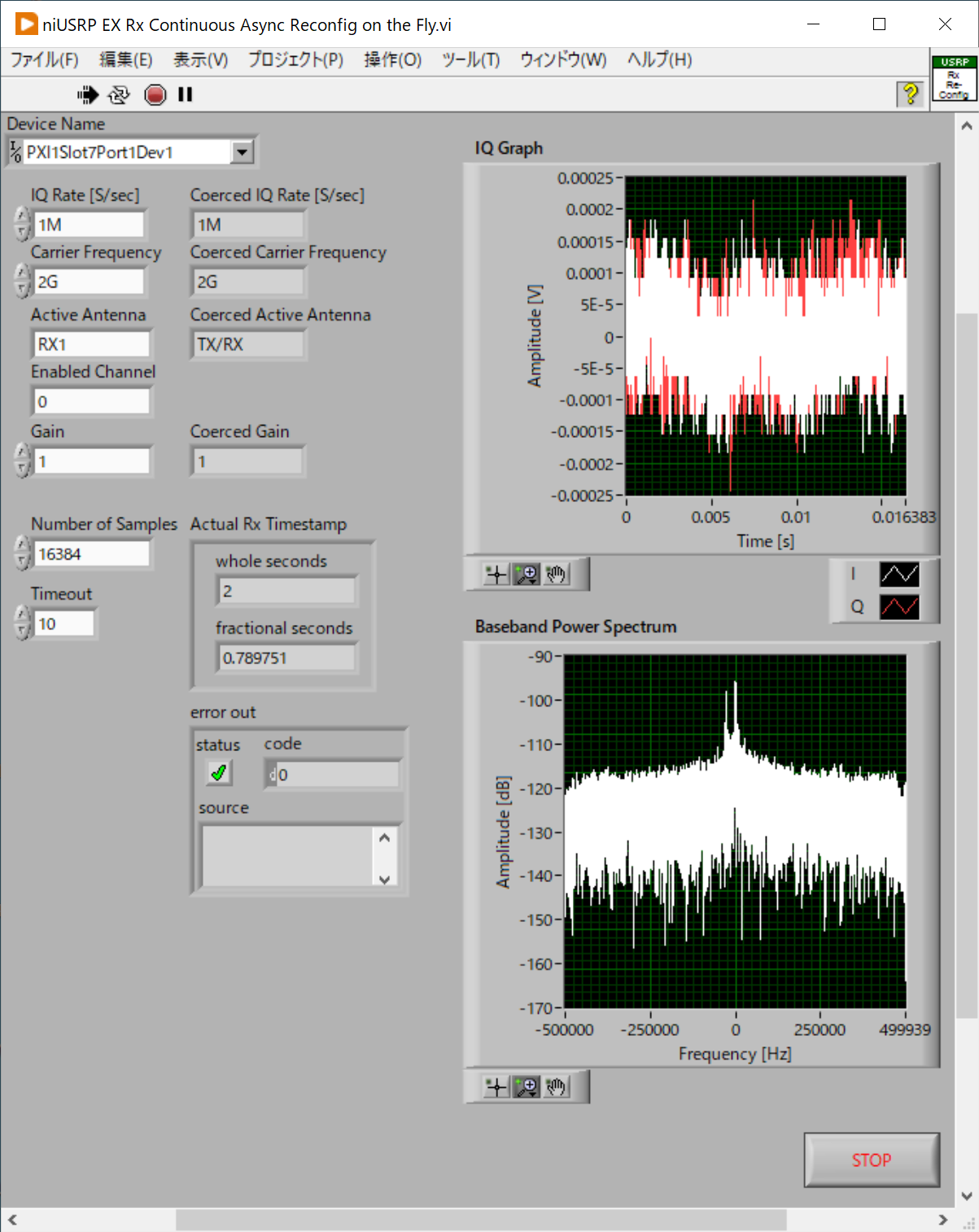
Task: Click the IQ Graph plot area
Action: [x=766, y=336]
